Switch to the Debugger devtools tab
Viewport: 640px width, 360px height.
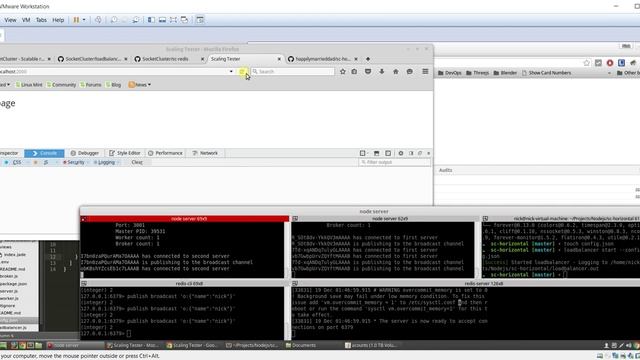point(84,153)
